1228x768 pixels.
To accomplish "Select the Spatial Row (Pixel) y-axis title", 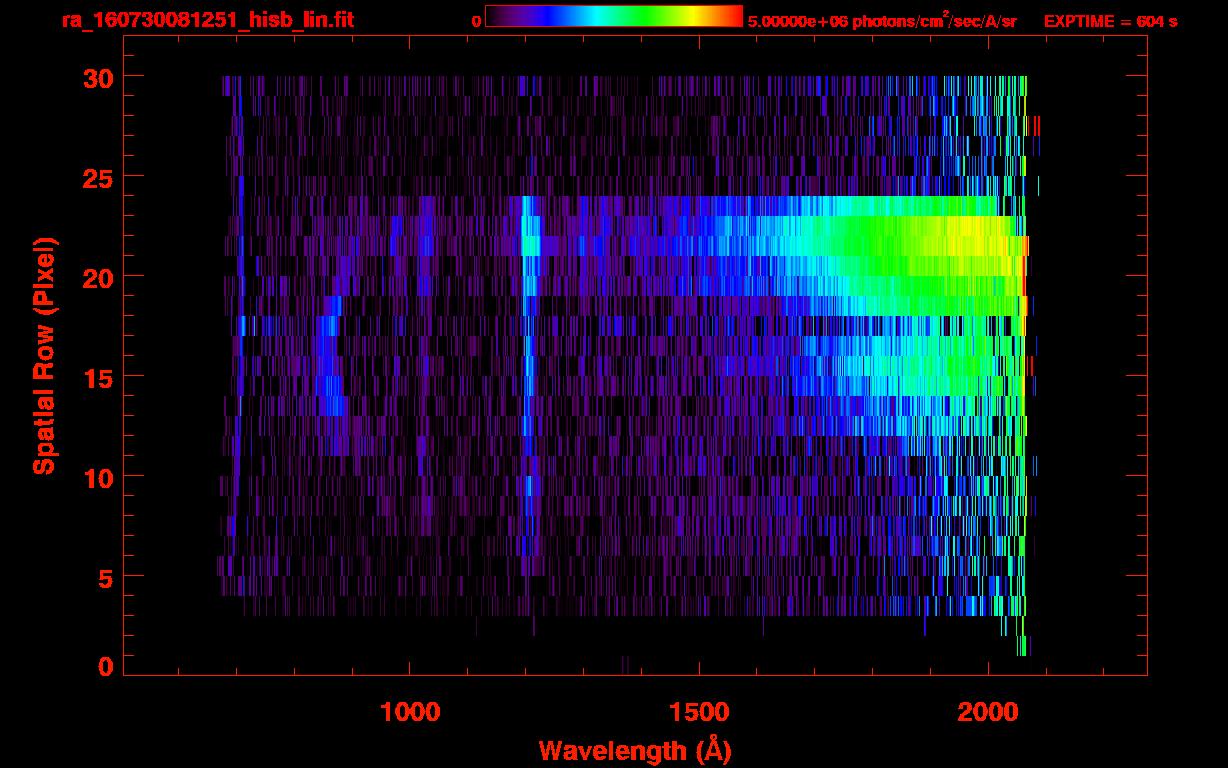I will coord(44,355).
